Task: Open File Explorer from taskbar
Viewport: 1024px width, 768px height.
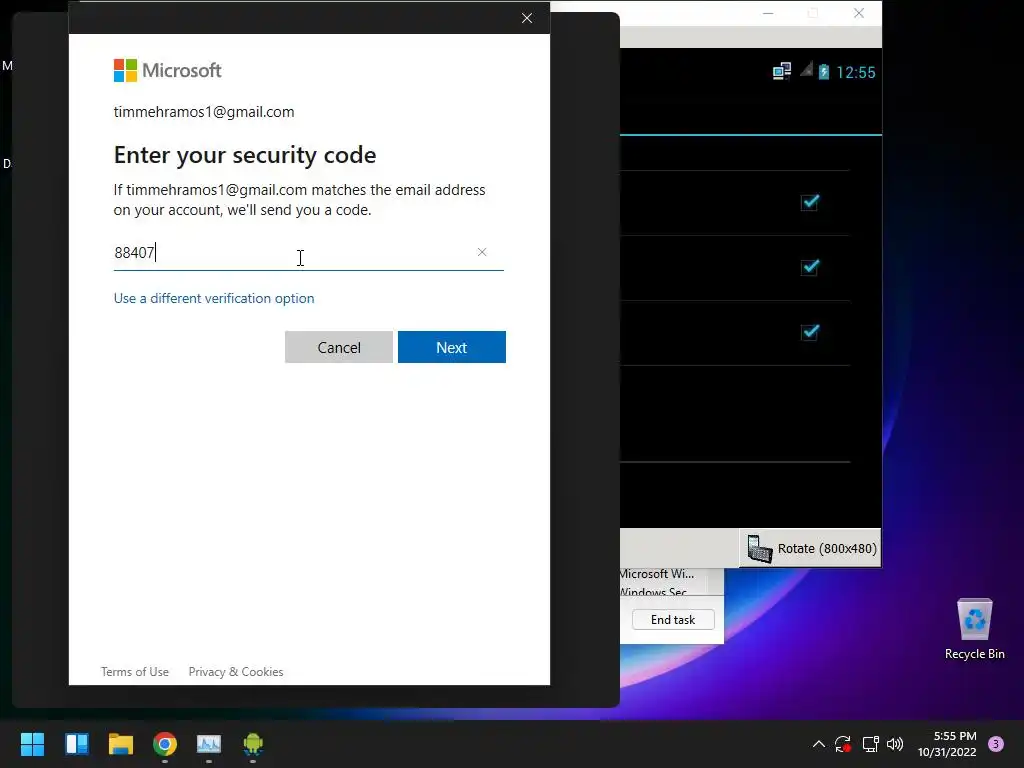Action: pos(121,744)
